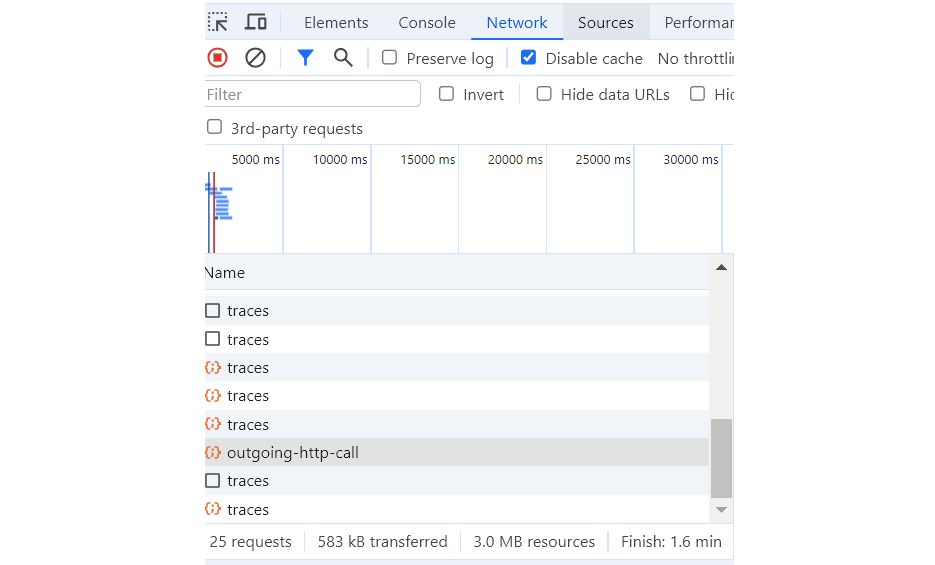Tick the Hide data URLs checkbox
The height and width of the screenshot is (565, 935).
(x=544, y=94)
